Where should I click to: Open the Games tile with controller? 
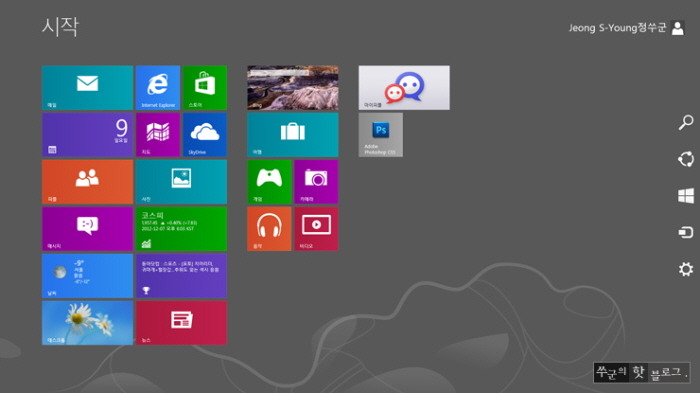(269, 182)
